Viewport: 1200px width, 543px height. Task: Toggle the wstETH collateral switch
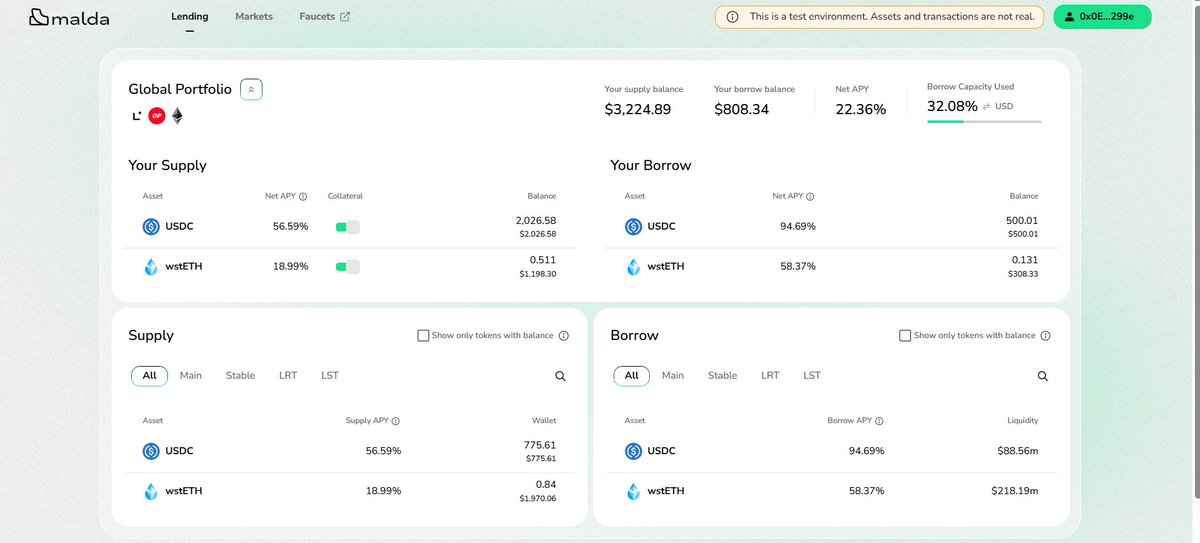coord(347,267)
